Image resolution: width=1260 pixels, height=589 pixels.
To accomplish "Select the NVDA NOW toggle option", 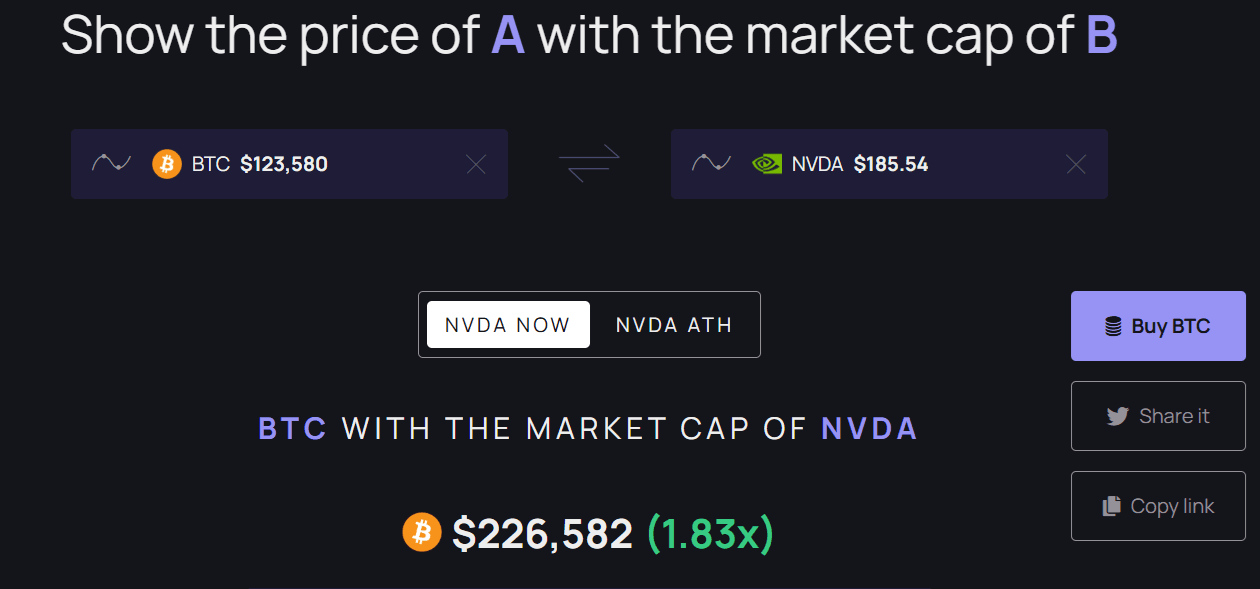I will point(508,324).
